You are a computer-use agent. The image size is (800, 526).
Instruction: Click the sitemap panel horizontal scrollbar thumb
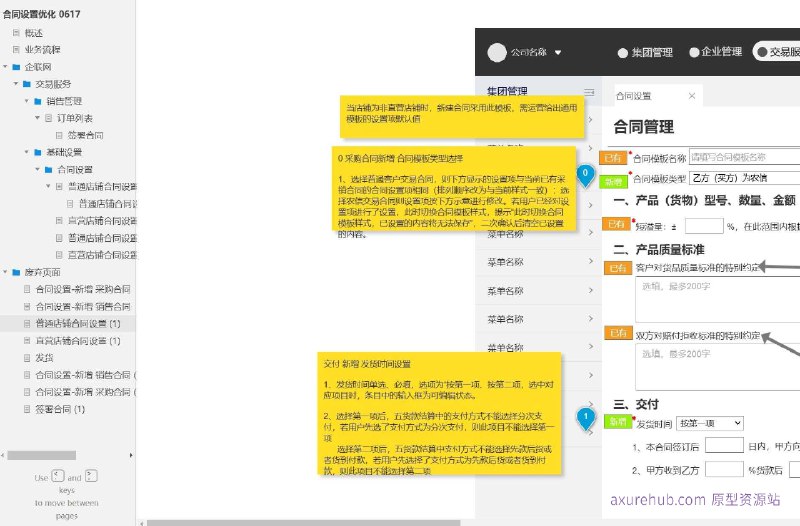42,455
